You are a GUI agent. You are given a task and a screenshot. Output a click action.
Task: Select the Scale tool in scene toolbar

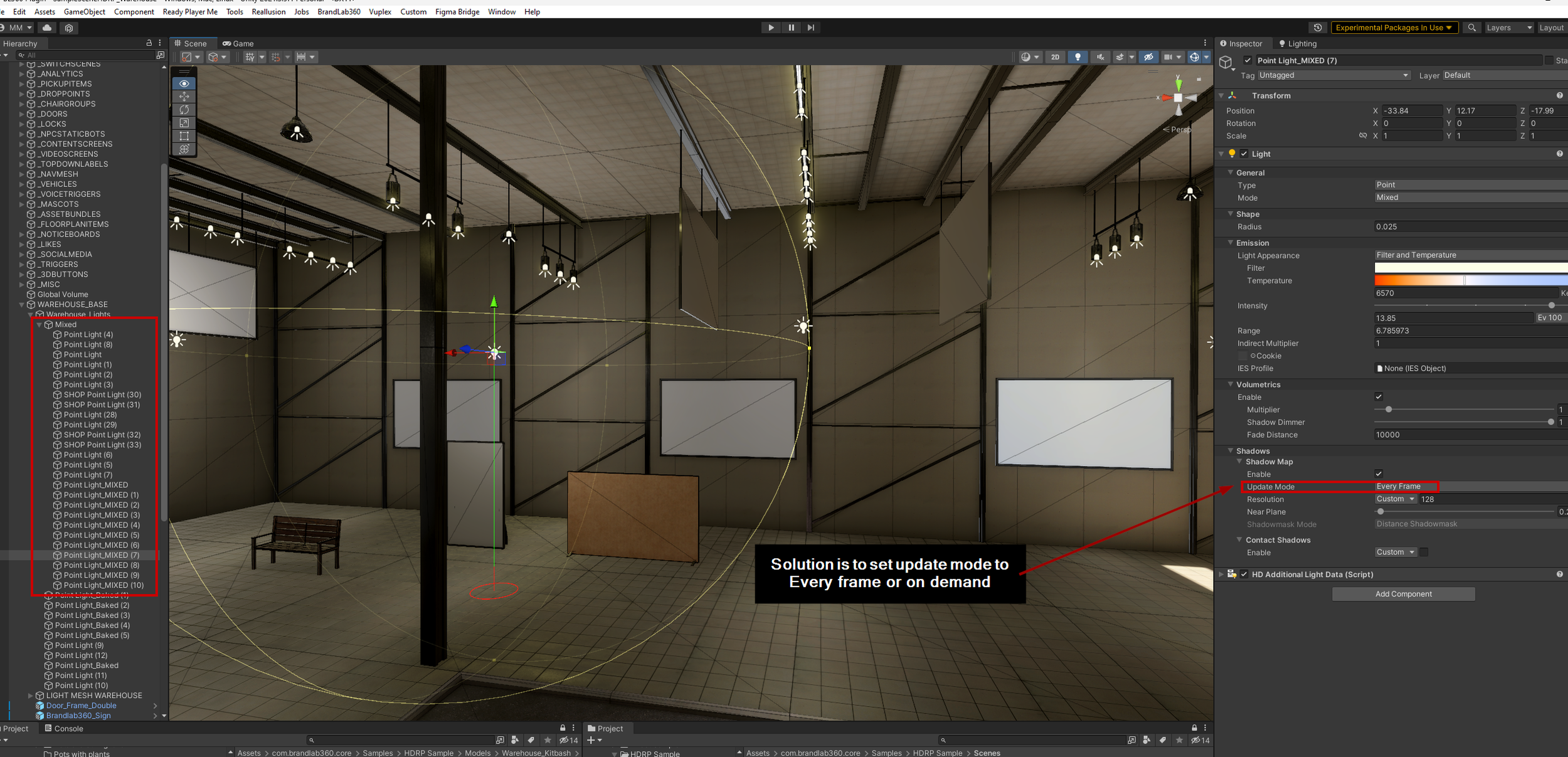[184, 123]
